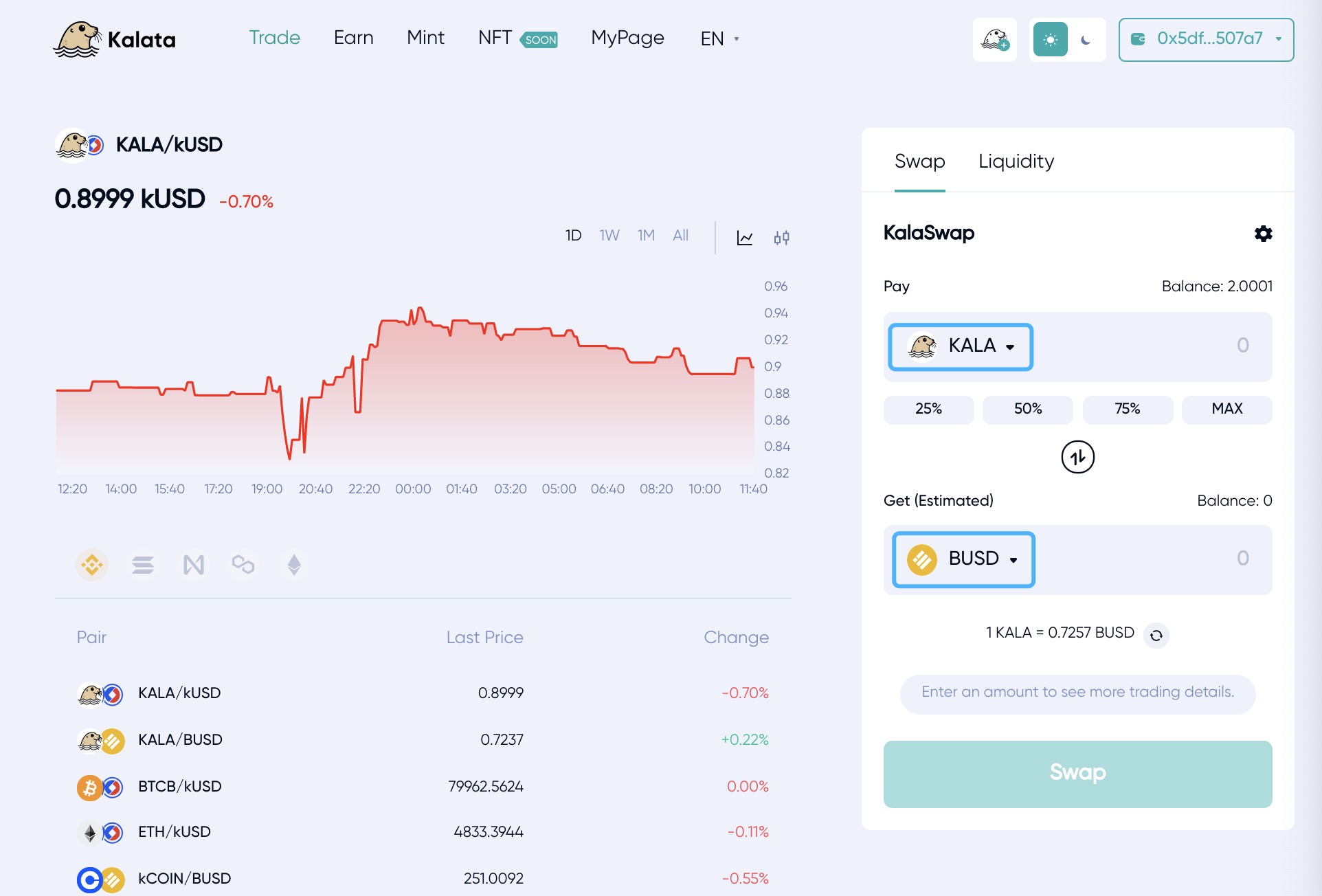Open the Earn menu item
Screen dimensions: 1322x896
coord(353,38)
